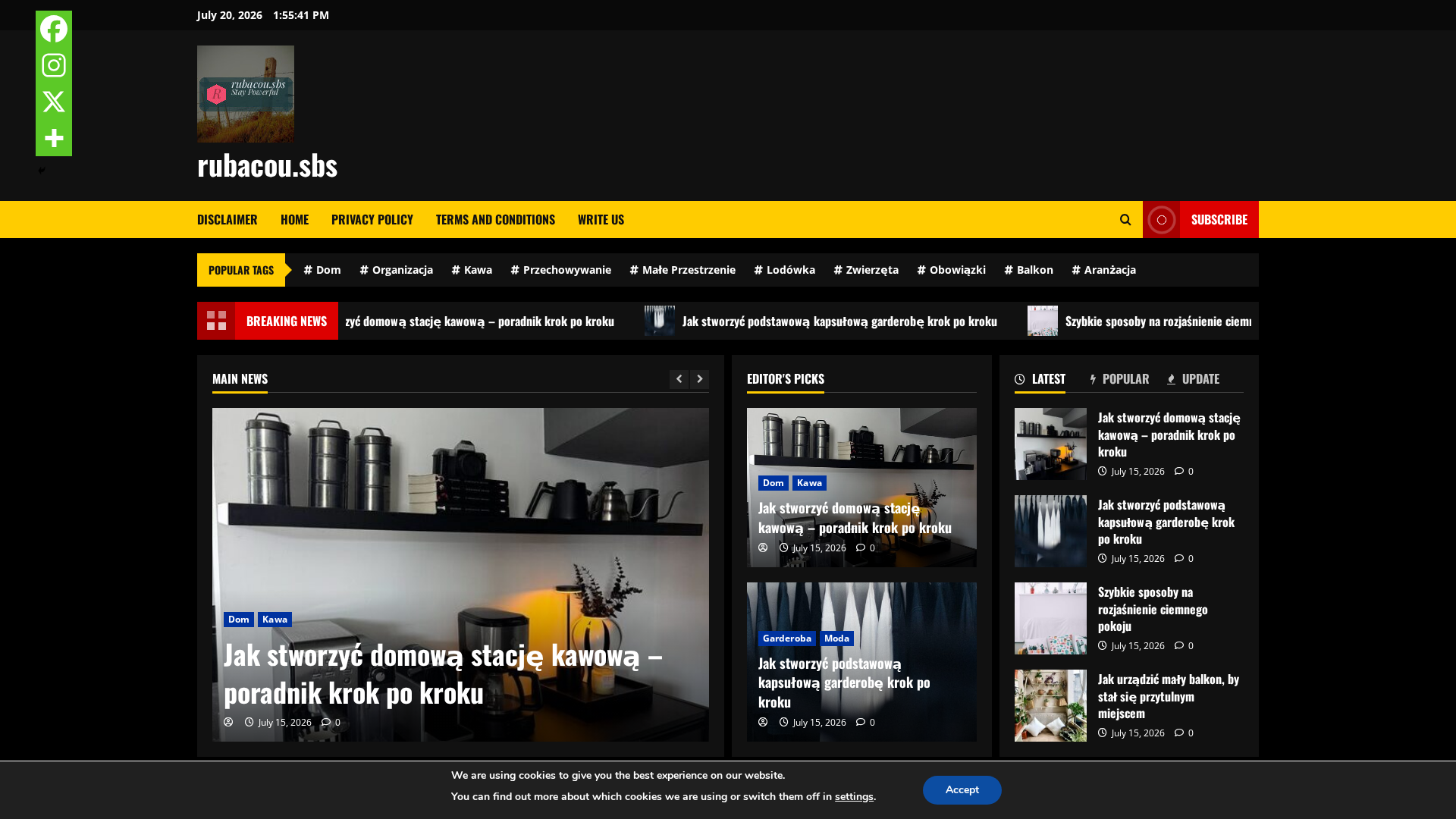Viewport: 1456px width, 819px height.
Task: Open comments on Editor's wardrobe article
Action: click(x=865, y=723)
